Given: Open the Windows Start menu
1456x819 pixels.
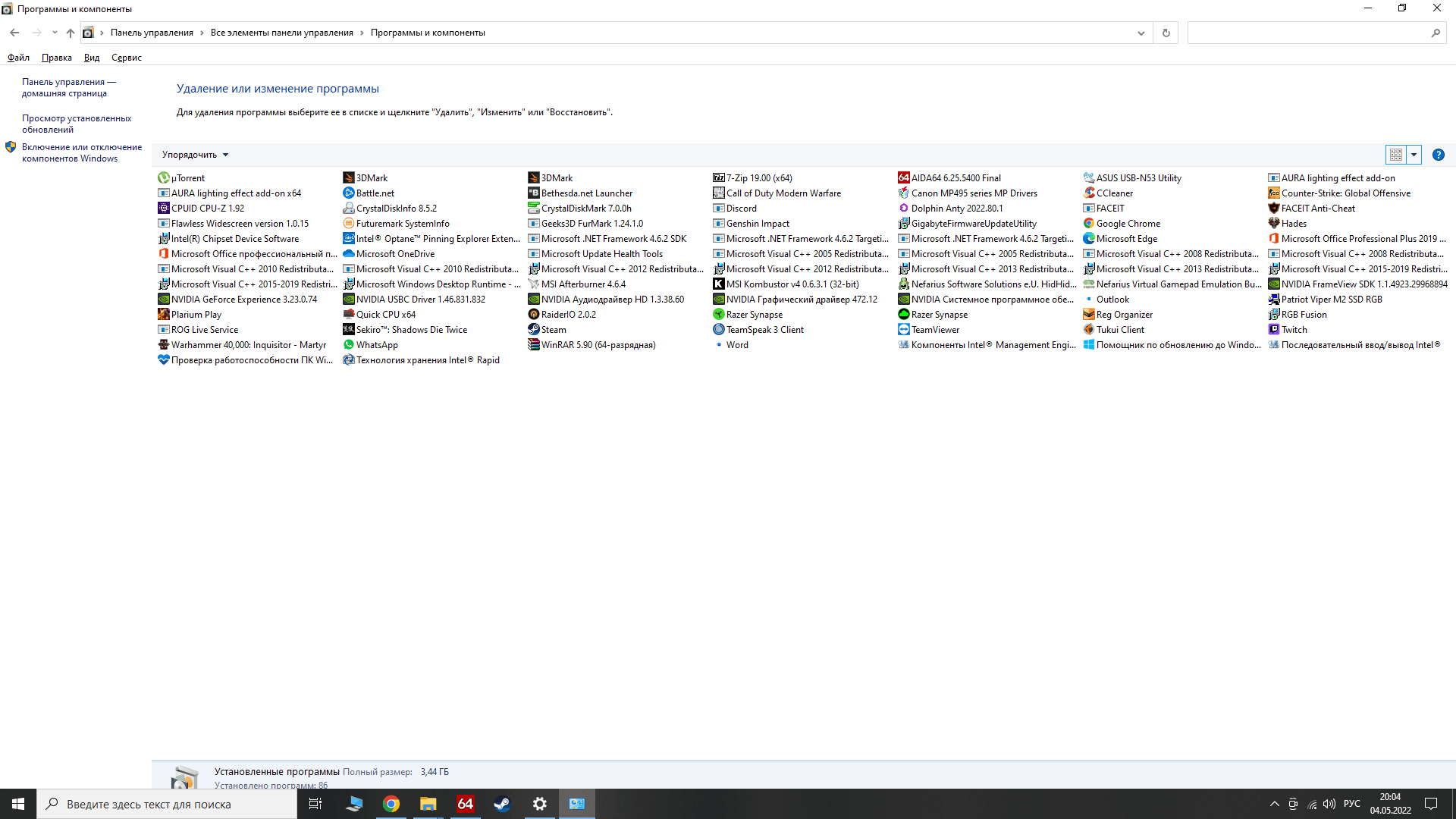Looking at the screenshot, I should point(18,804).
